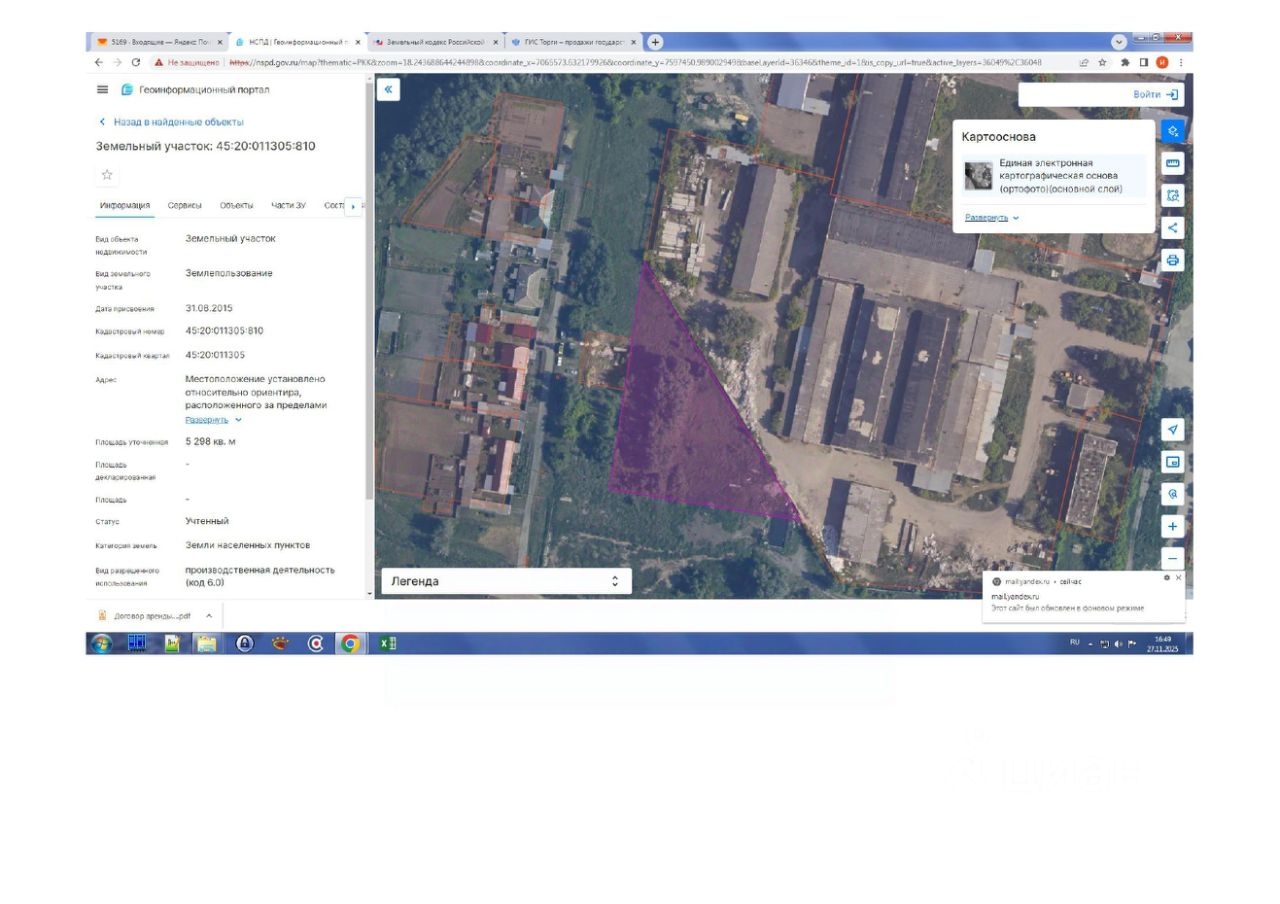Click the area value 5 298 кв. м
Screen dimensions: 1280x904
click(211, 441)
